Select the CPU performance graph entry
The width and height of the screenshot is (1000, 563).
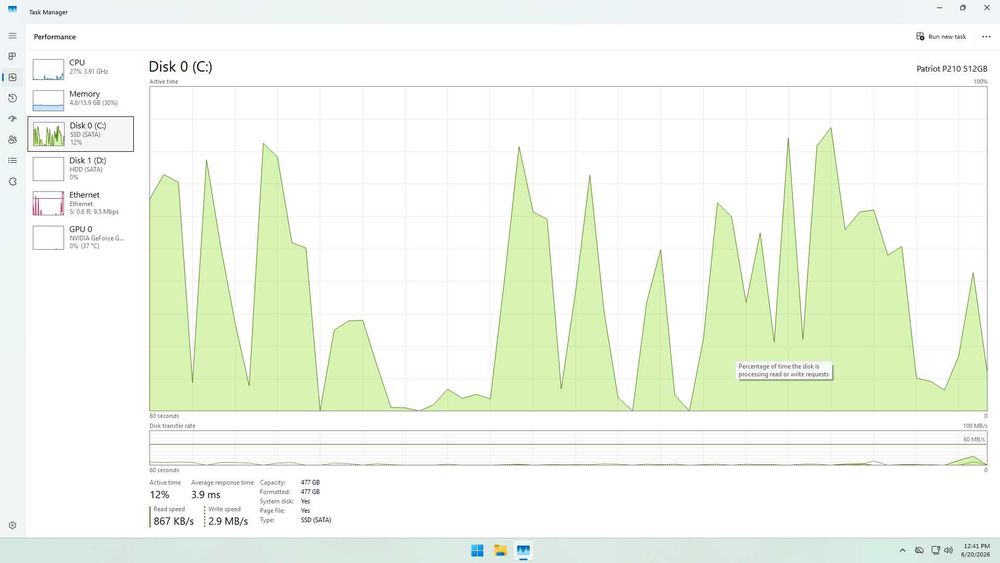click(x=80, y=68)
